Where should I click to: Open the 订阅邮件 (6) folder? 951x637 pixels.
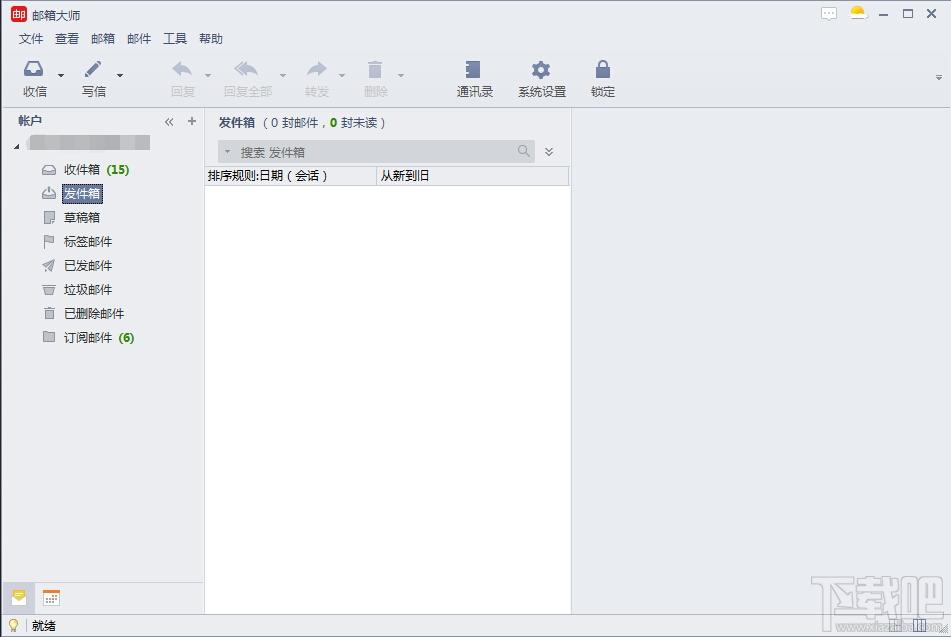(x=88, y=337)
